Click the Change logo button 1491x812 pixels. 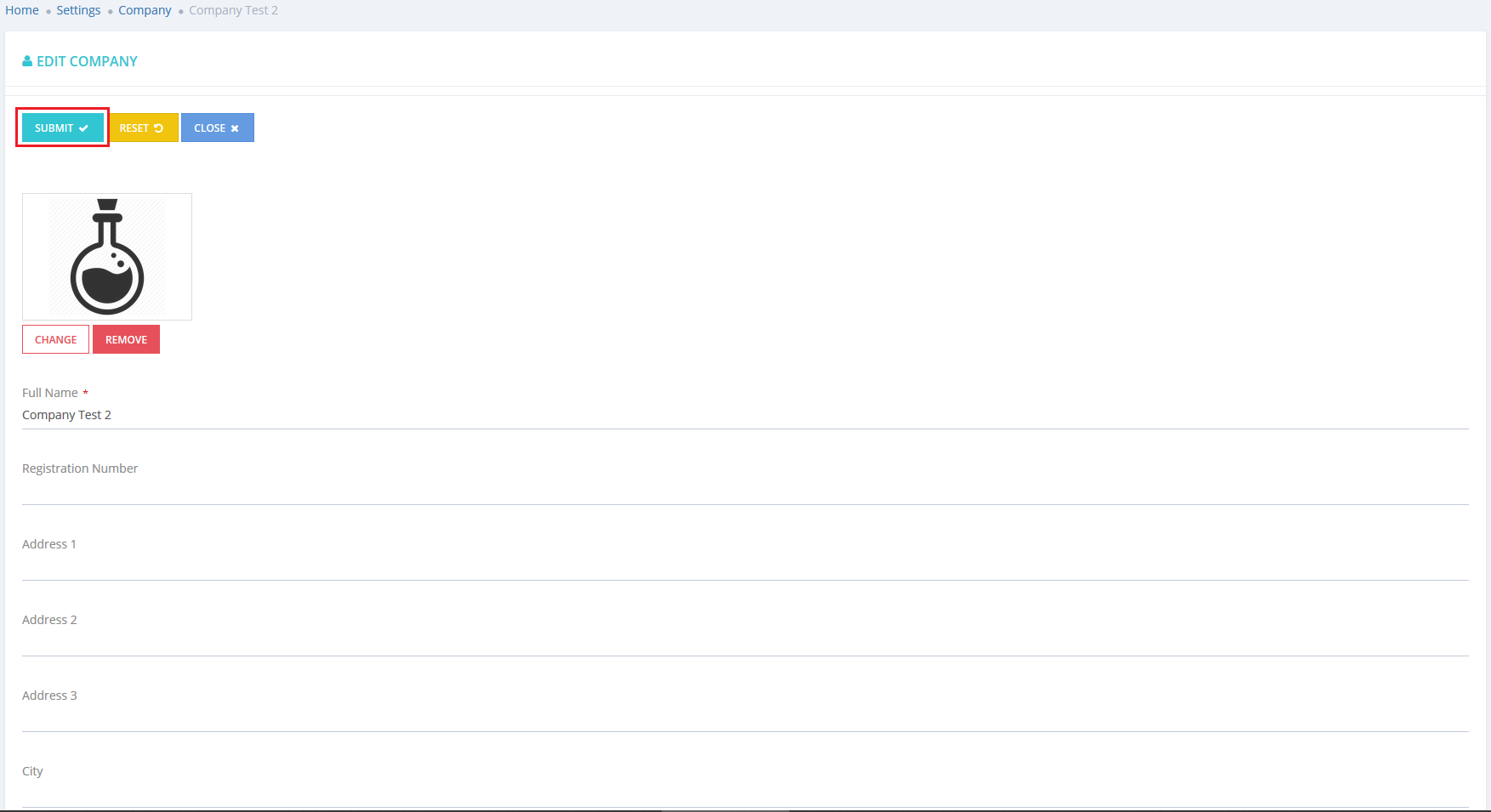point(55,339)
